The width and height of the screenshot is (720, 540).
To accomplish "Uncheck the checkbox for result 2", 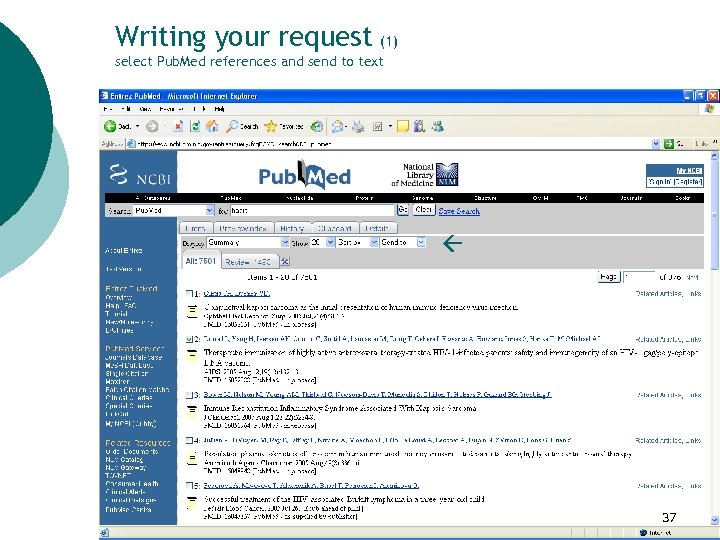I will 189,339.
